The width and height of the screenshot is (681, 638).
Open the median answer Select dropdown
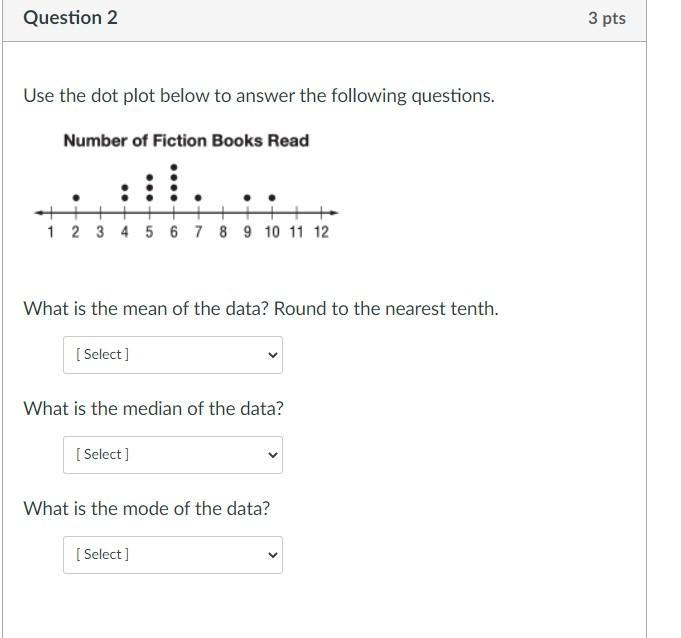[173, 455]
